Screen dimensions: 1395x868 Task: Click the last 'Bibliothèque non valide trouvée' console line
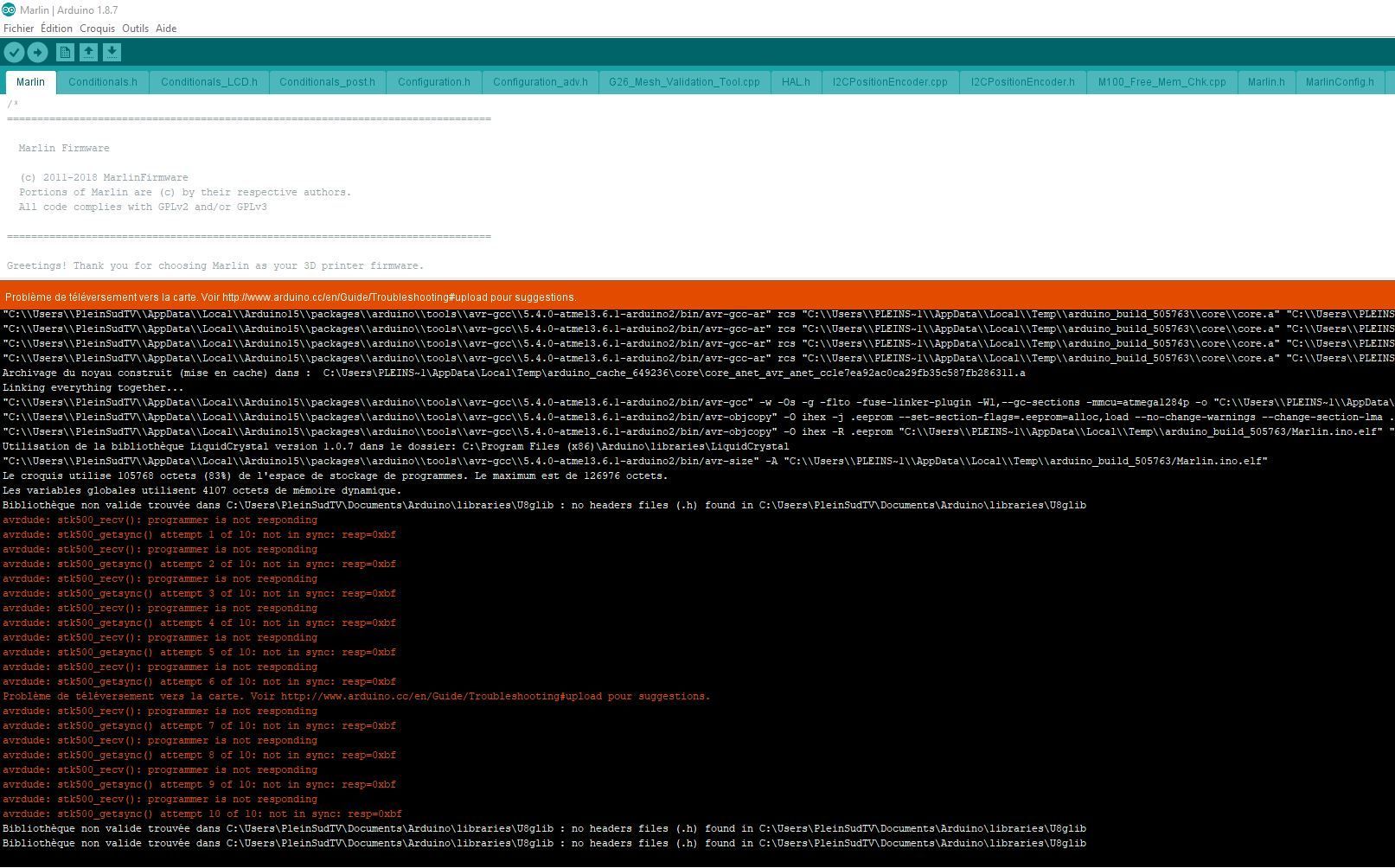click(545, 844)
